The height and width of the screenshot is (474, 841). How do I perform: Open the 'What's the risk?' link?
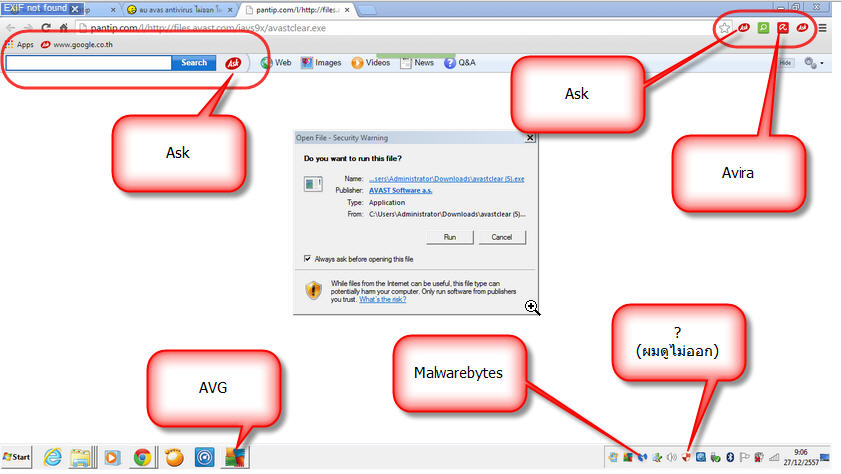pos(382,299)
